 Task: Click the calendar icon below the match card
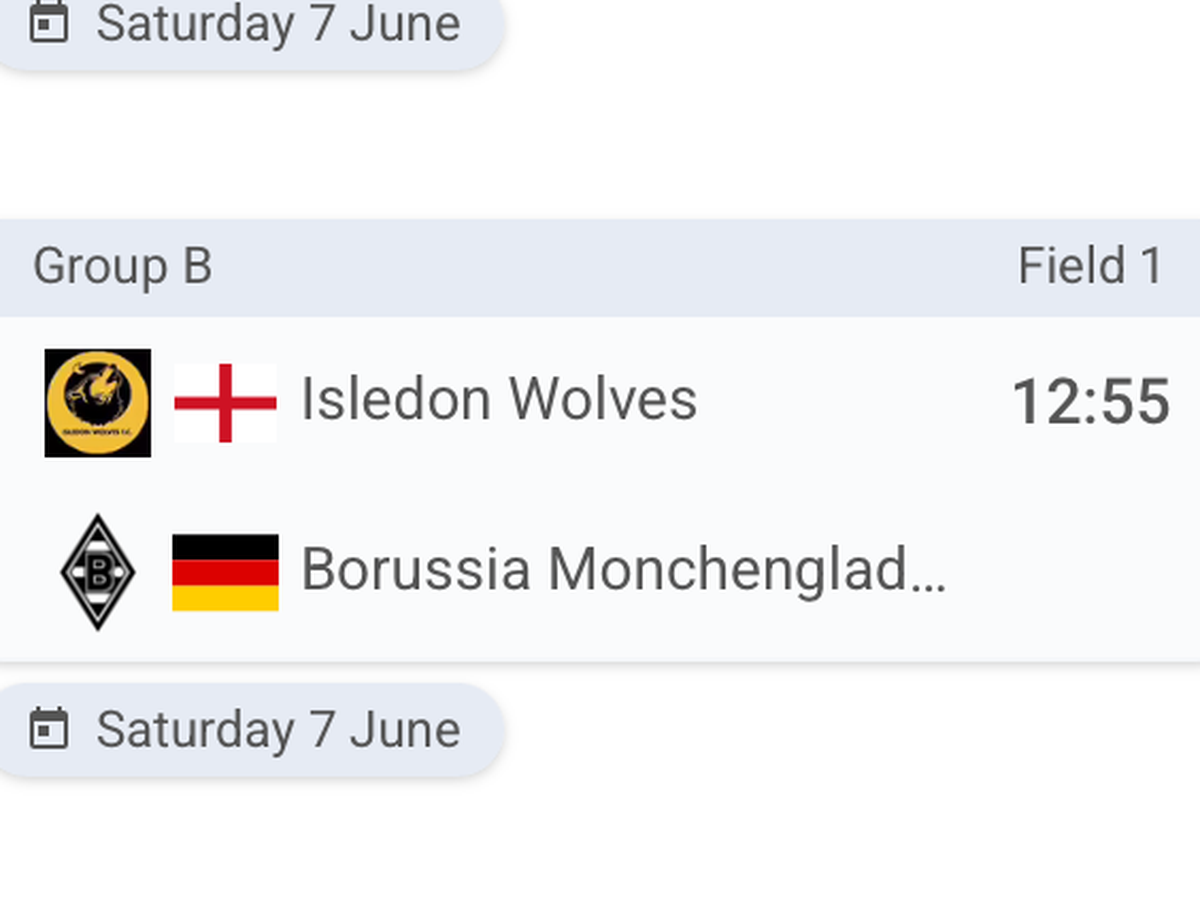coord(48,729)
